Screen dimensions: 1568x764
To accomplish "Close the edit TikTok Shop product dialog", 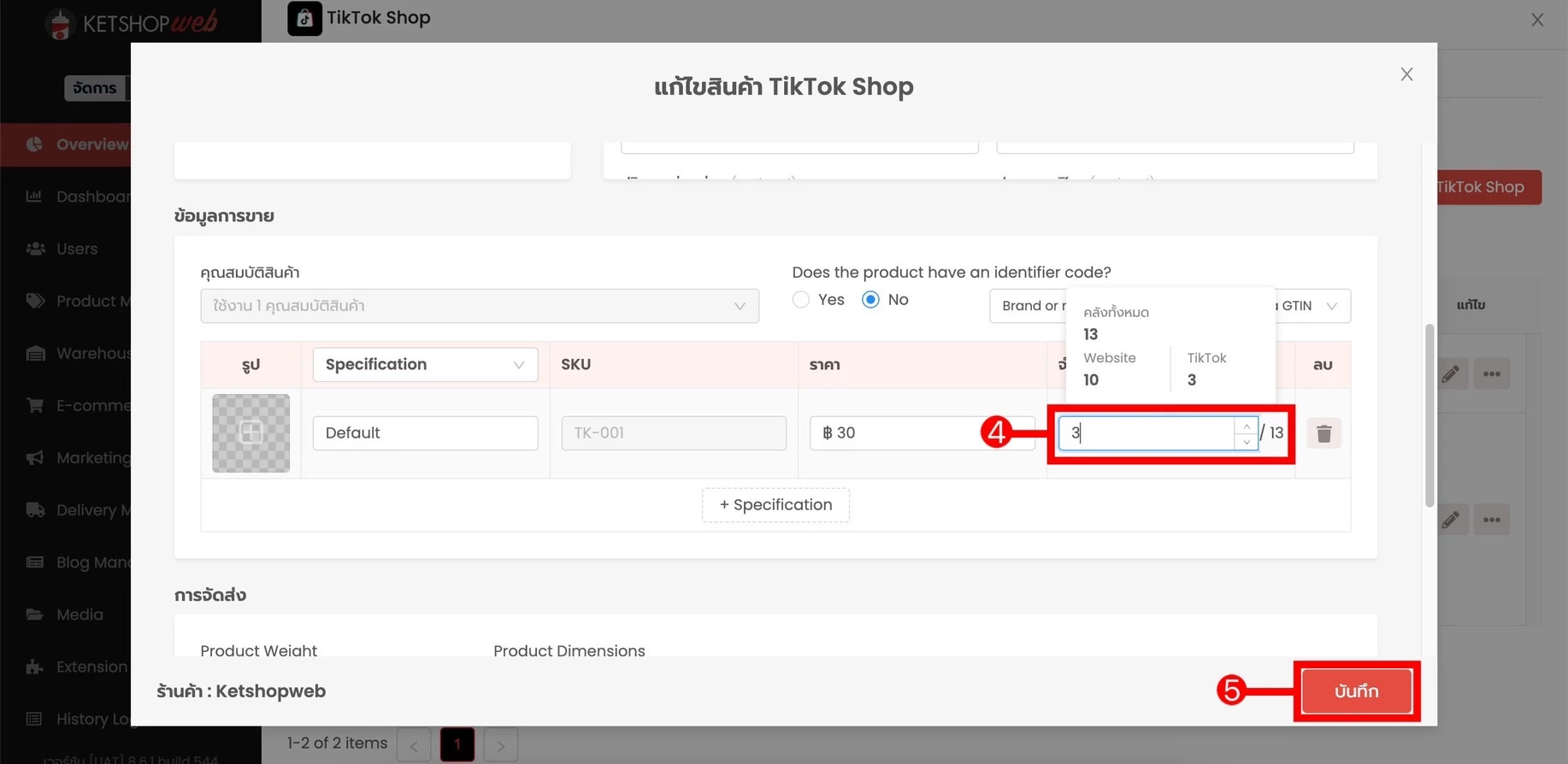I will point(1406,74).
